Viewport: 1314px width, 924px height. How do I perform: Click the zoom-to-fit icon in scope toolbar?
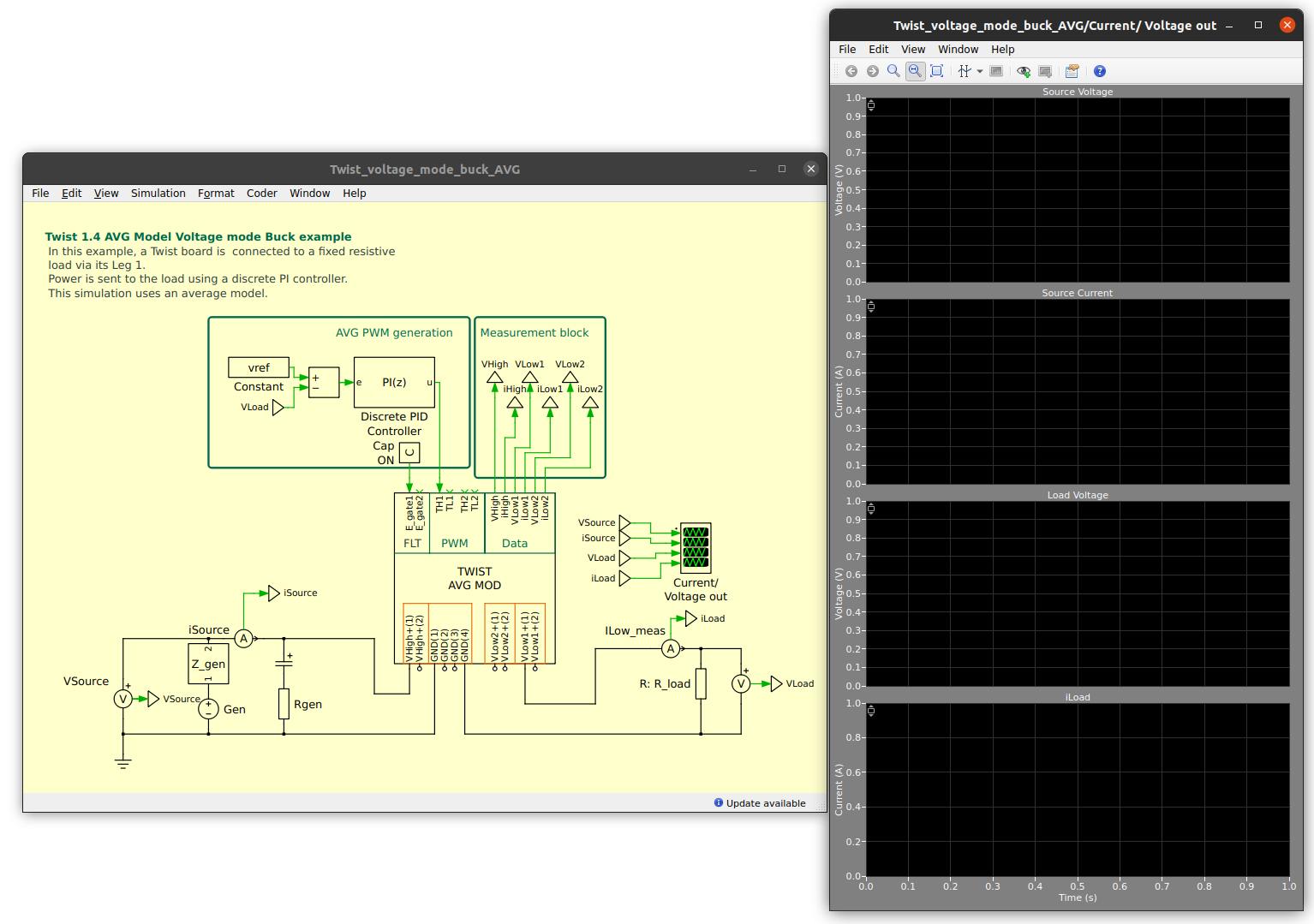[936, 71]
